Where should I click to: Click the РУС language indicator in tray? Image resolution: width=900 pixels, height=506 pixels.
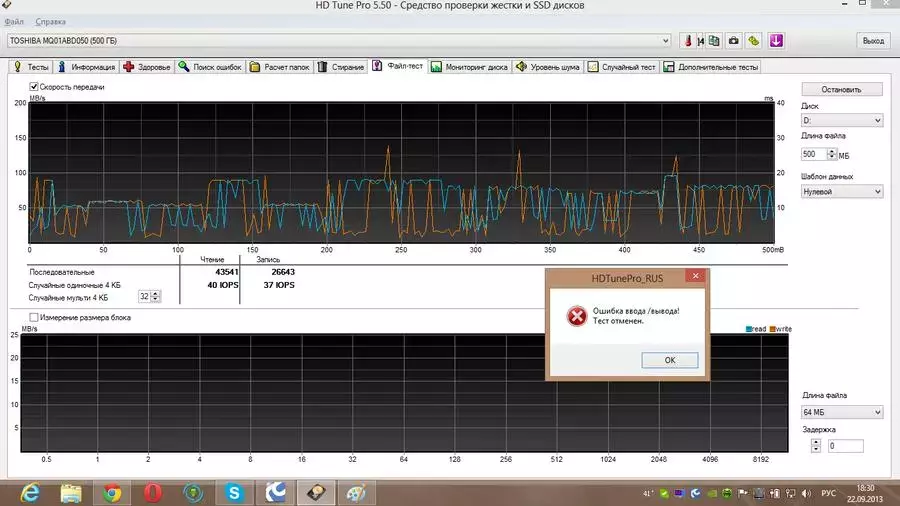tap(828, 493)
